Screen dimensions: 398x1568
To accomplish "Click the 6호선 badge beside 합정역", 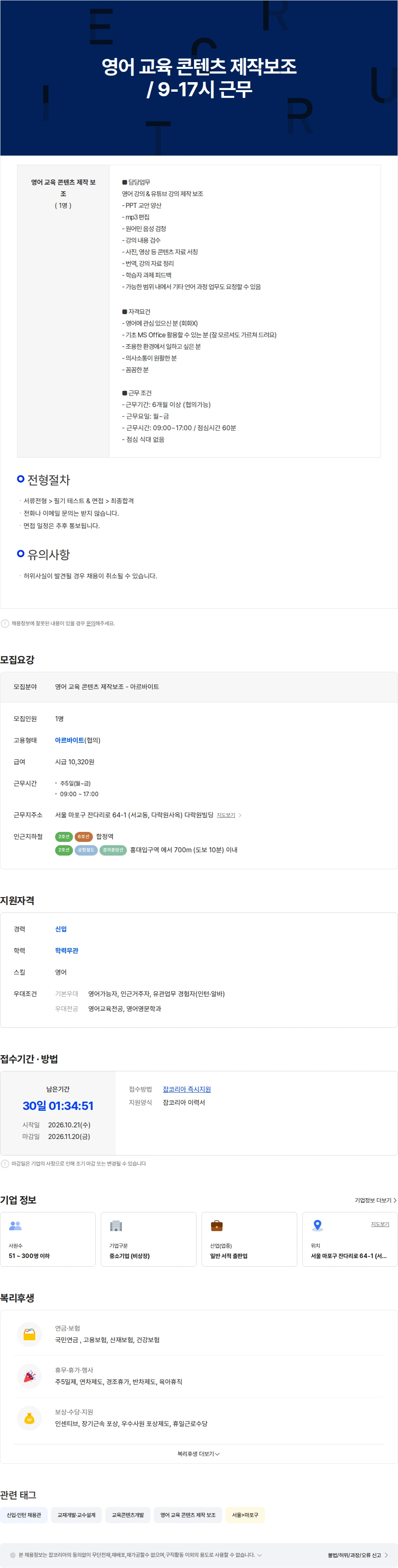I will (83, 836).
